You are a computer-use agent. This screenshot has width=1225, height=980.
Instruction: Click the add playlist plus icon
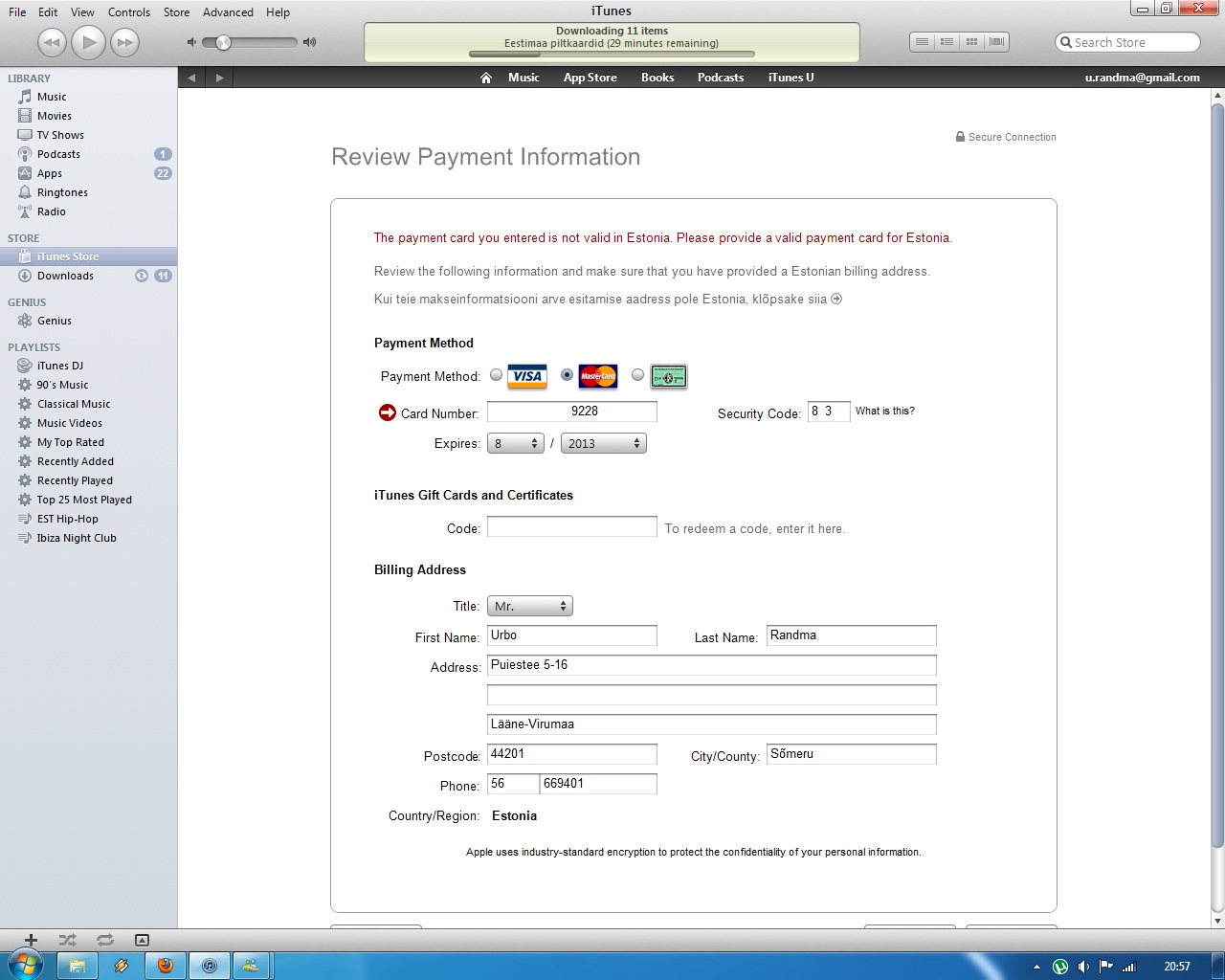pos(31,940)
